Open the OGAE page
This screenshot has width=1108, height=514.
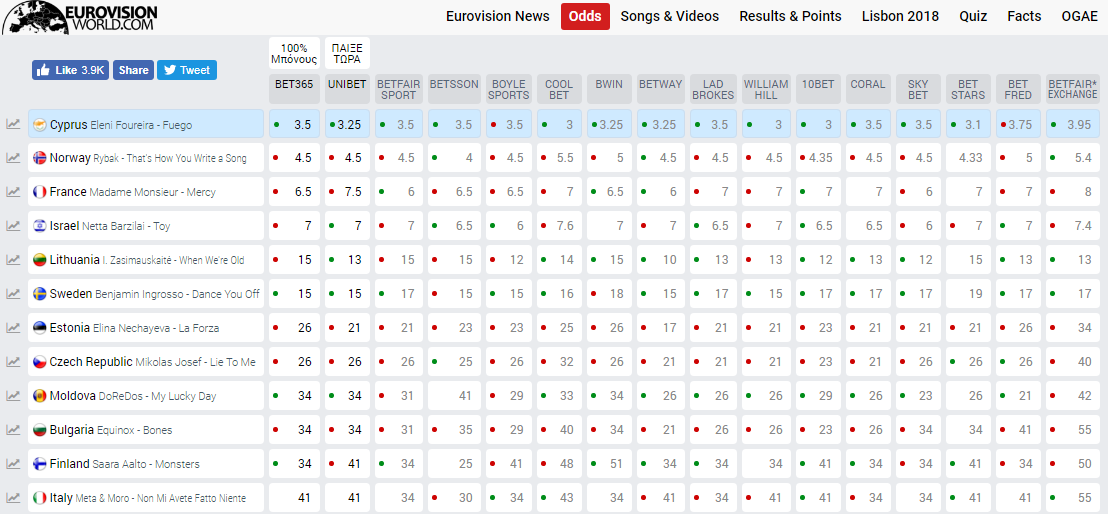tap(1079, 16)
